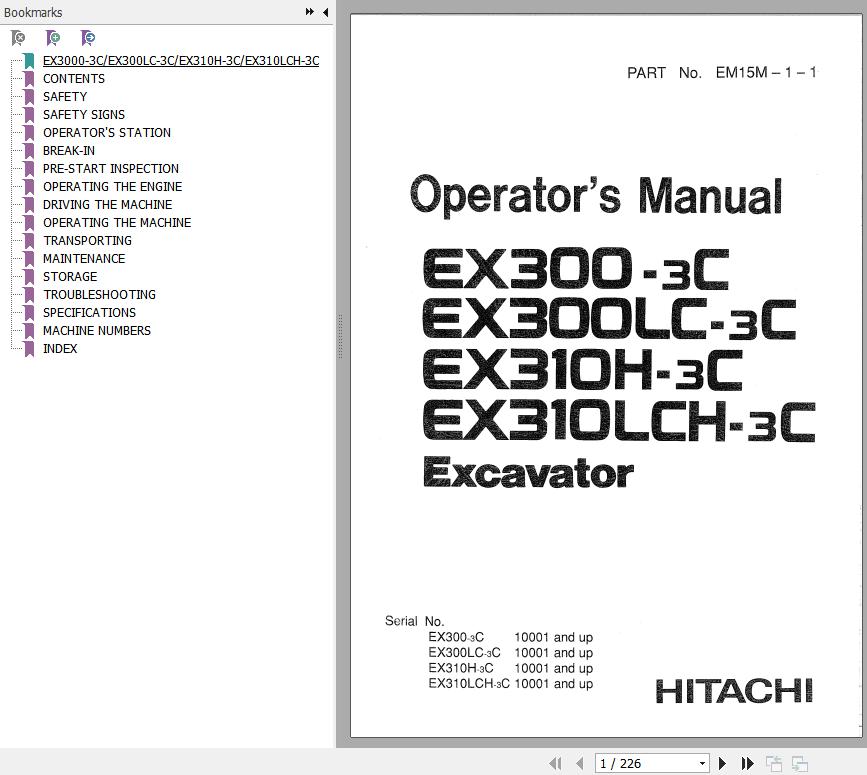Open the EX3000-3C/EX300LC-3C bookmark
The image size is (867, 775).
coord(181,61)
